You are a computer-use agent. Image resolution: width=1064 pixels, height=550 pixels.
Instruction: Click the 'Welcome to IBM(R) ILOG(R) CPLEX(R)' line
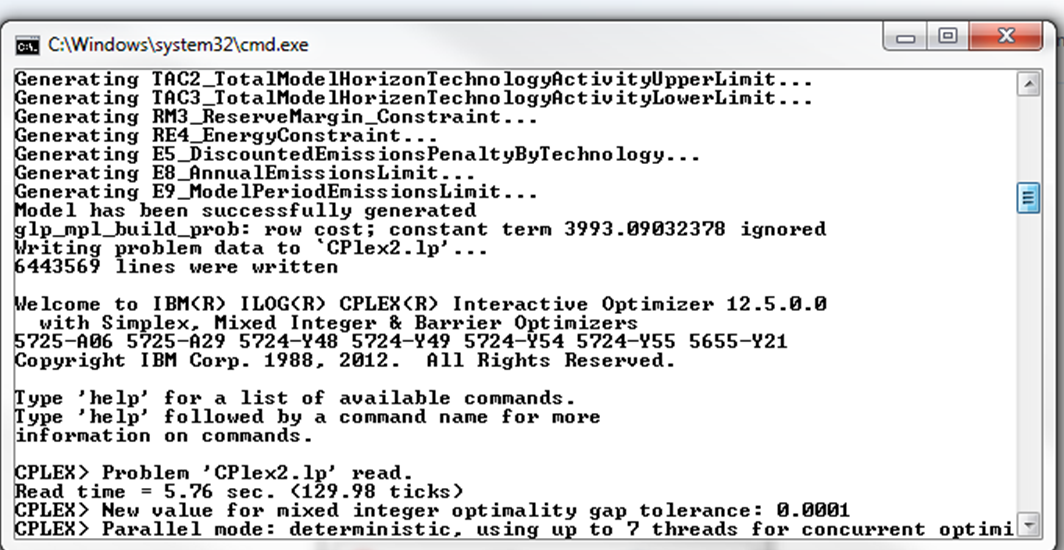coord(421,305)
